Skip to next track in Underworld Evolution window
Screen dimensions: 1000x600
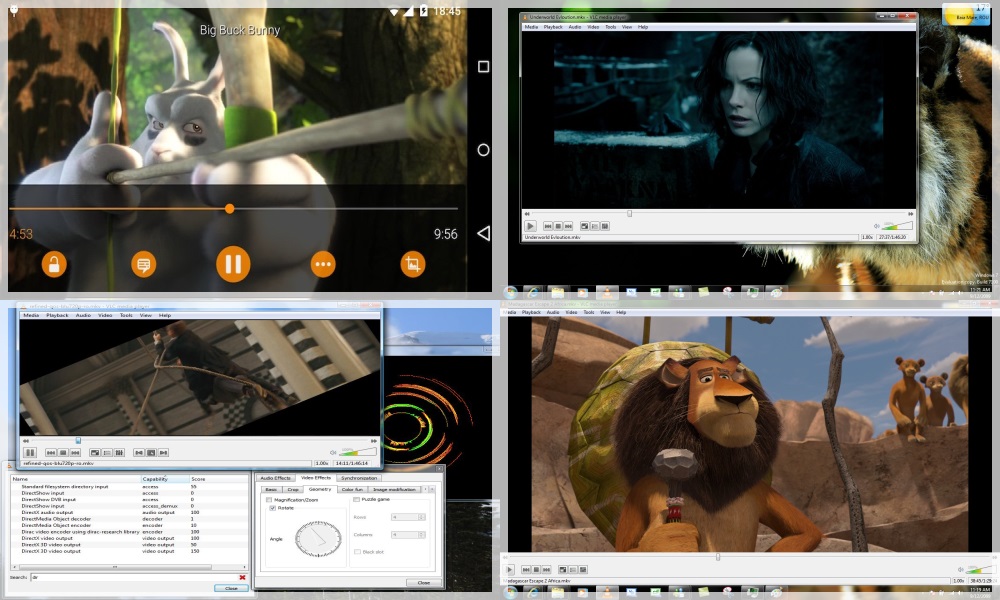point(568,226)
